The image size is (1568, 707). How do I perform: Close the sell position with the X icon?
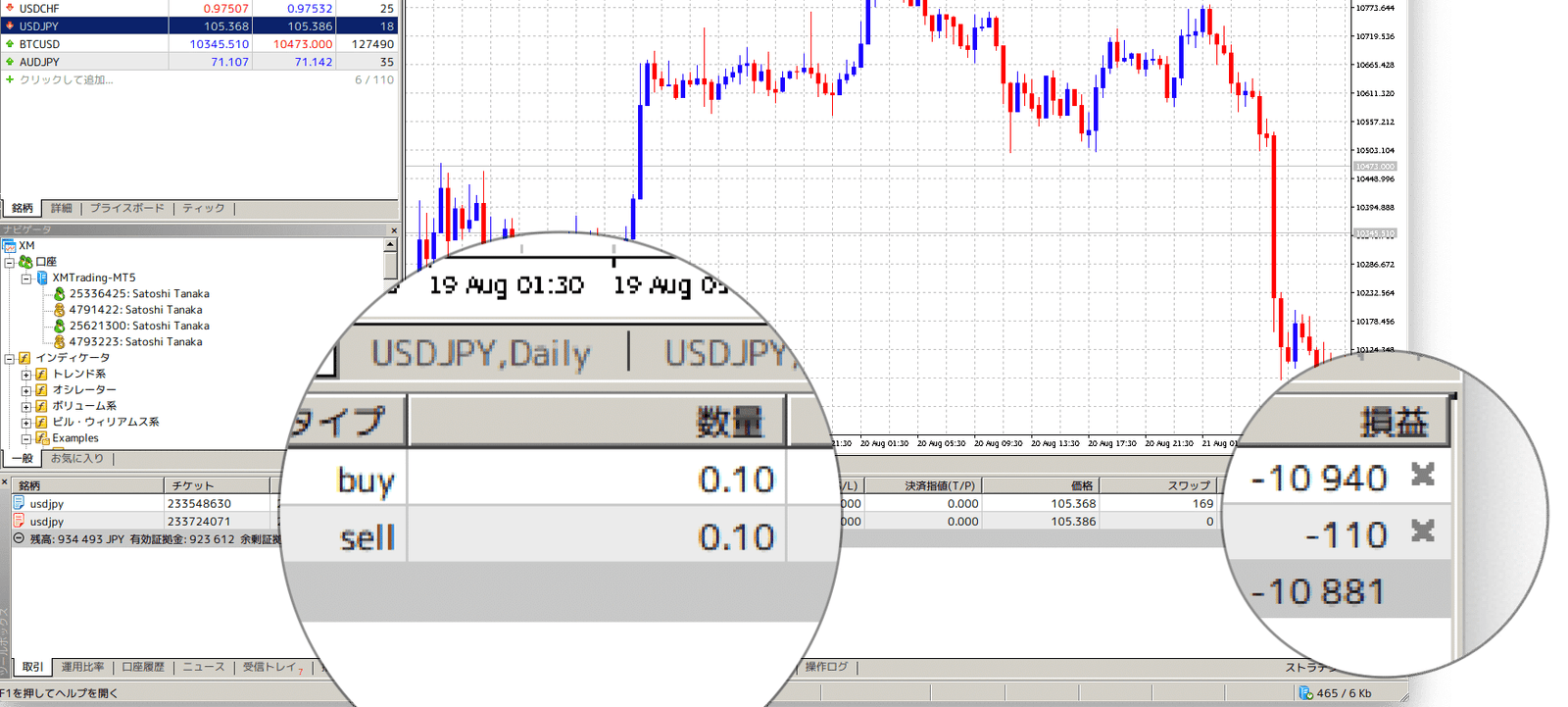click(1423, 531)
